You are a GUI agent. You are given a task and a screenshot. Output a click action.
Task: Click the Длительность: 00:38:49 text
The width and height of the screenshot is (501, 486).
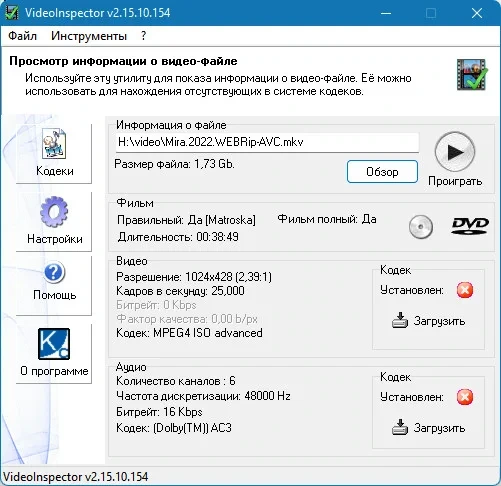[x=178, y=237]
